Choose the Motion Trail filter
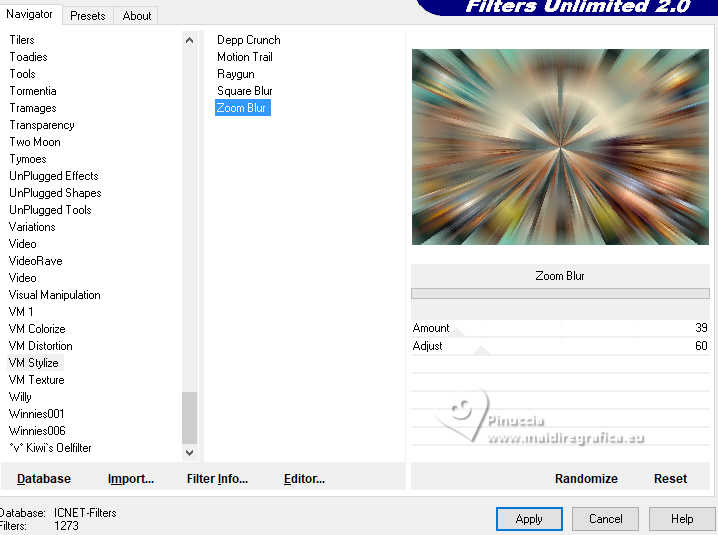 coord(245,57)
